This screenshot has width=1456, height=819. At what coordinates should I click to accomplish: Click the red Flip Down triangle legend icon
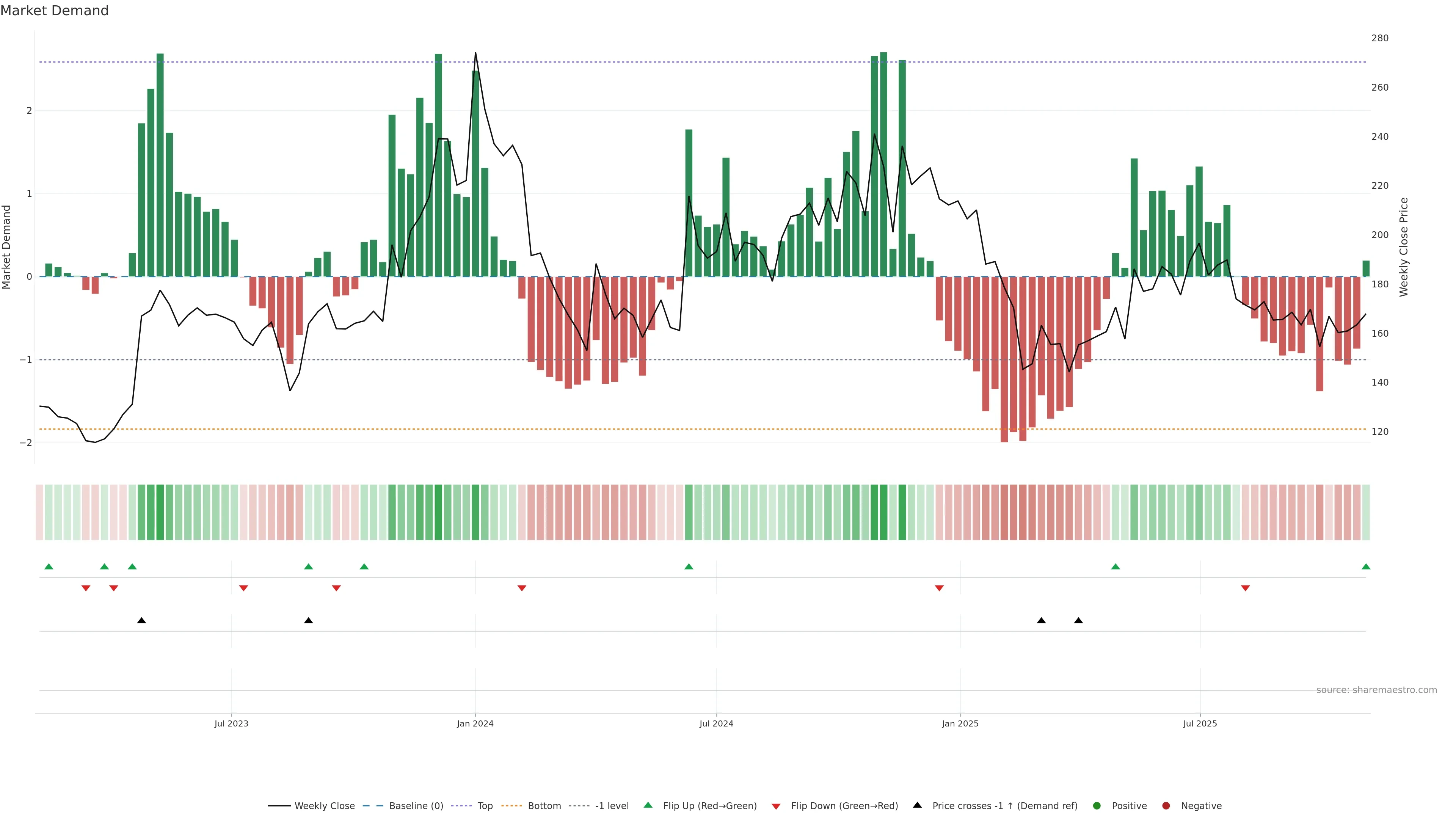pos(776,806)
